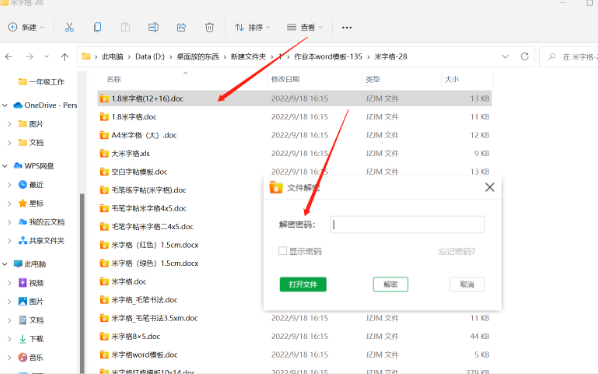Click icon of 米字格.doc file
Viewport: 598px width, 374px height.
[x=104, y=281]
